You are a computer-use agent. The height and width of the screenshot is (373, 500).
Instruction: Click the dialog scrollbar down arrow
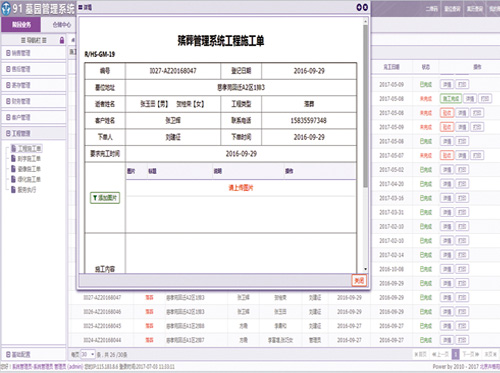point(365,269)
